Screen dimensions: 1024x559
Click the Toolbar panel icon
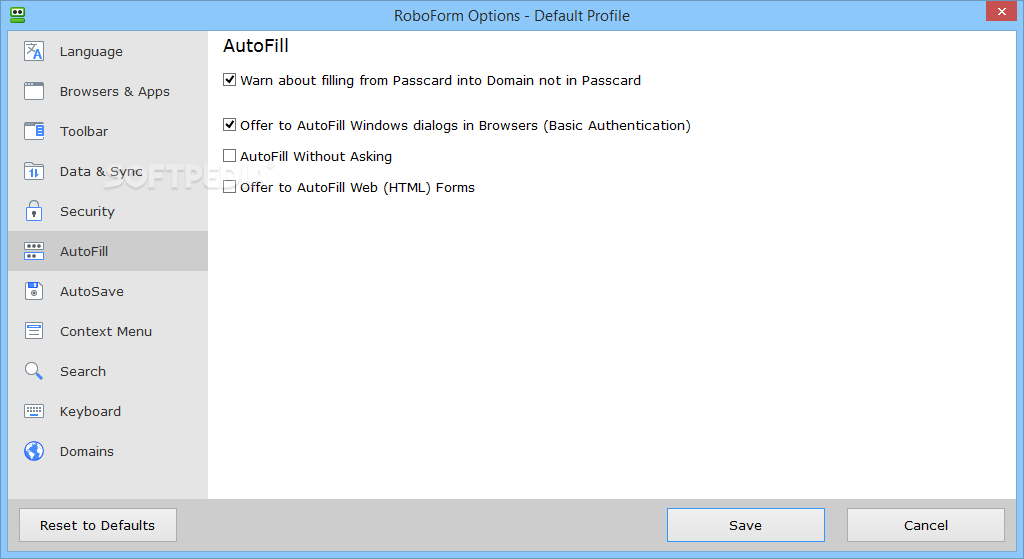pos(33,131)
